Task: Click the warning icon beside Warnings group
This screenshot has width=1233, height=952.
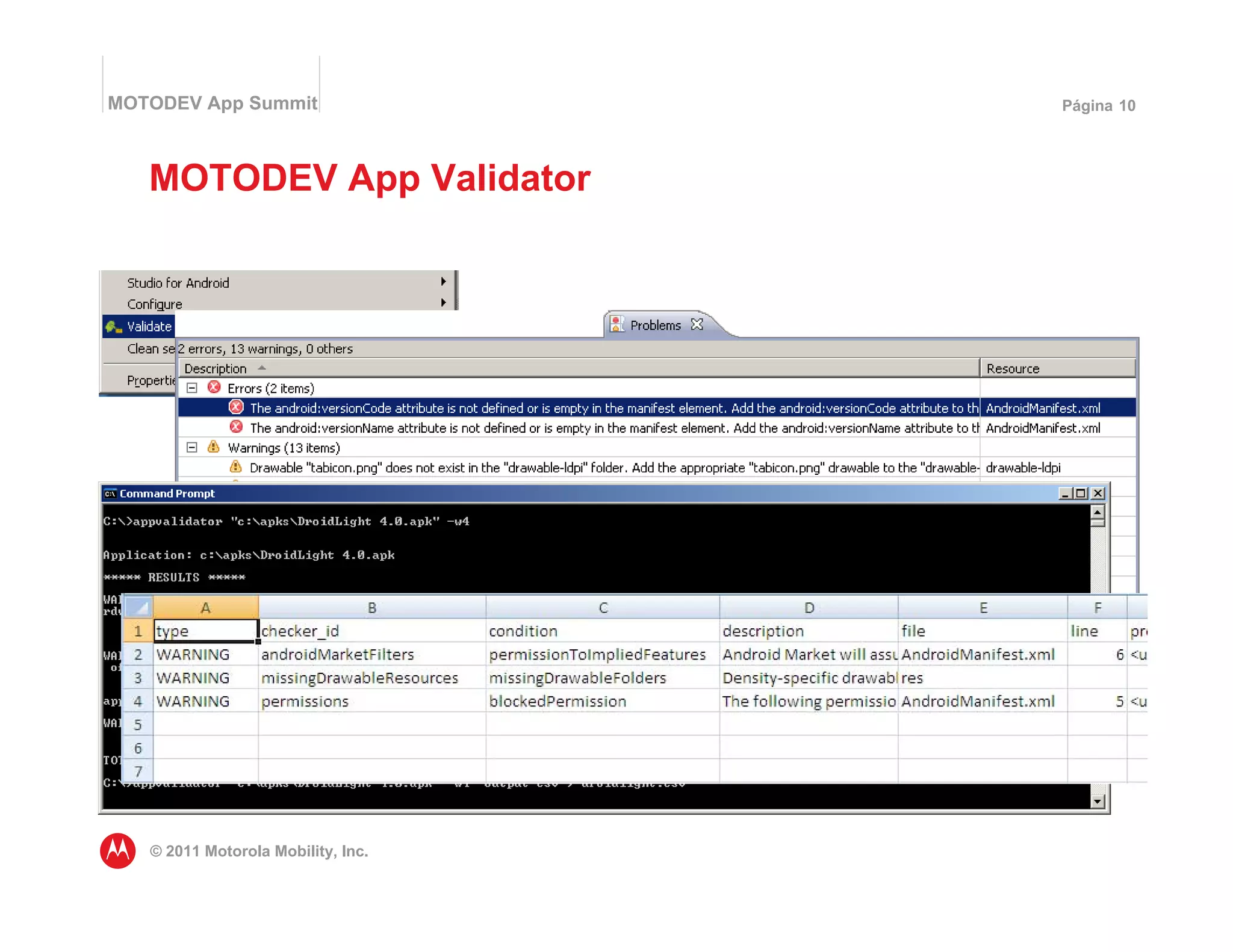Action: [x=213, y=447]
